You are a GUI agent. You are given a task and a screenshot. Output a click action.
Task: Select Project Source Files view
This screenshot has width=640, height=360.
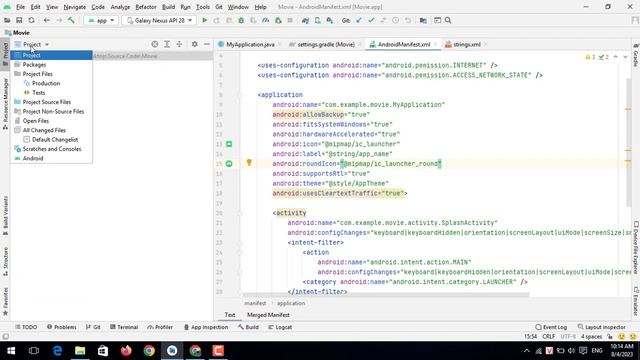pyautogui.click(x=51, y=102)
